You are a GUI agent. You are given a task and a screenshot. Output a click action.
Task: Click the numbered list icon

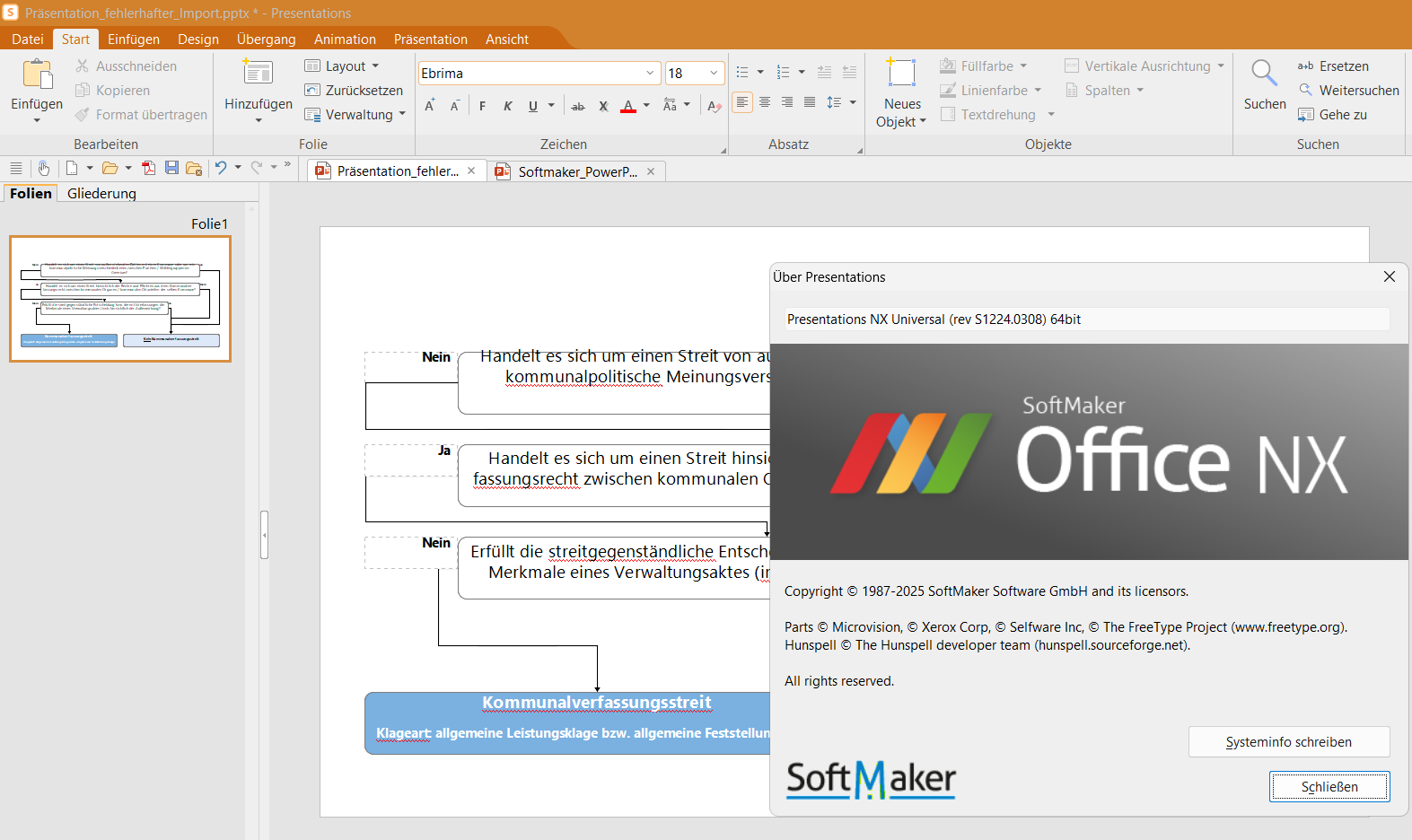(783, 72)
